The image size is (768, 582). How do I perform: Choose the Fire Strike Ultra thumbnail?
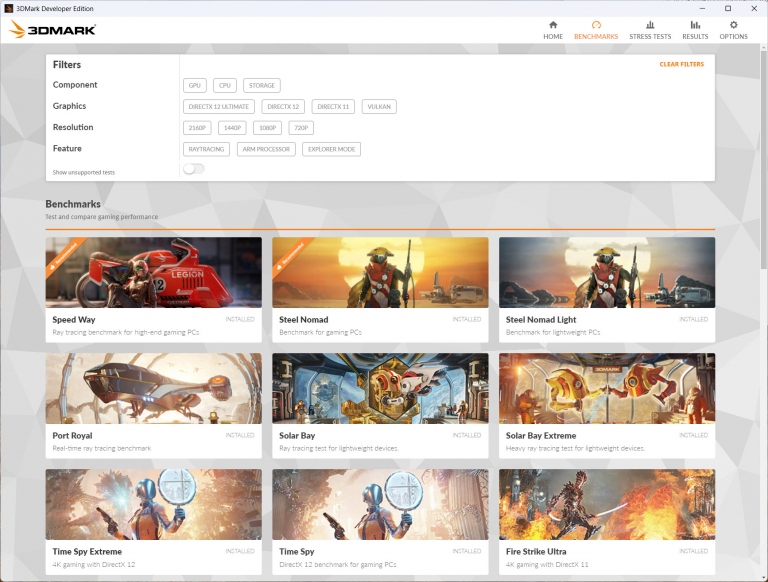pos(607,504)
